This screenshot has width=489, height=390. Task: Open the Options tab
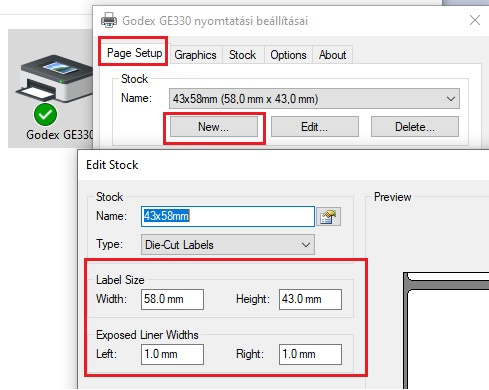[x=288, y=55]
